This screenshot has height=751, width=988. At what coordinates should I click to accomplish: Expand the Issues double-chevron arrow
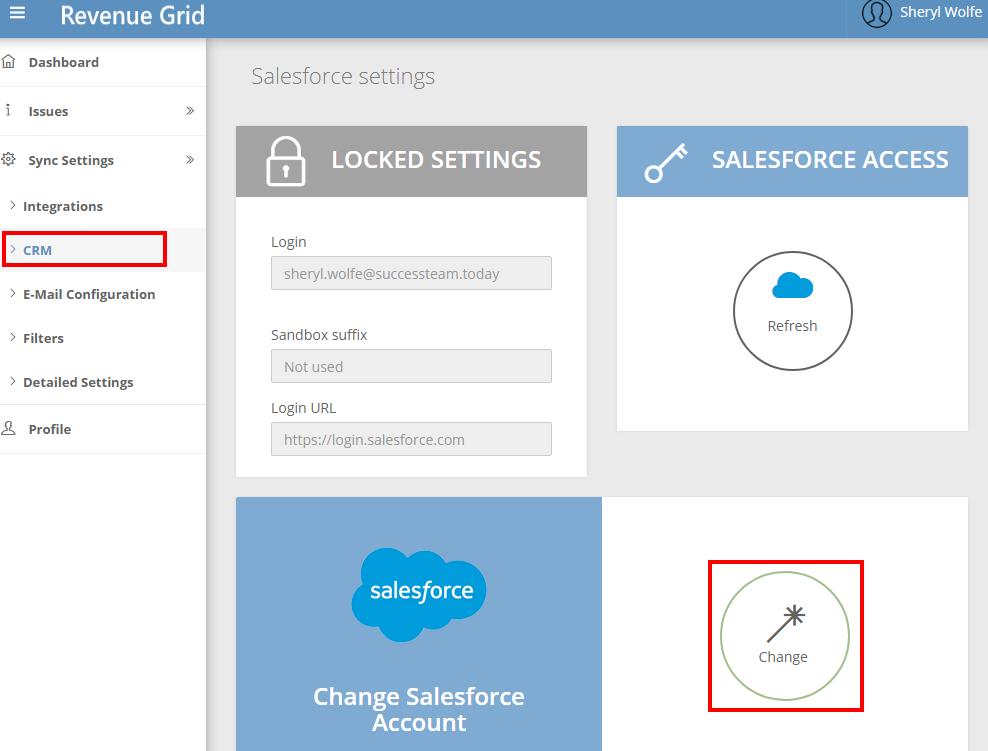click(x=190, y=111)
